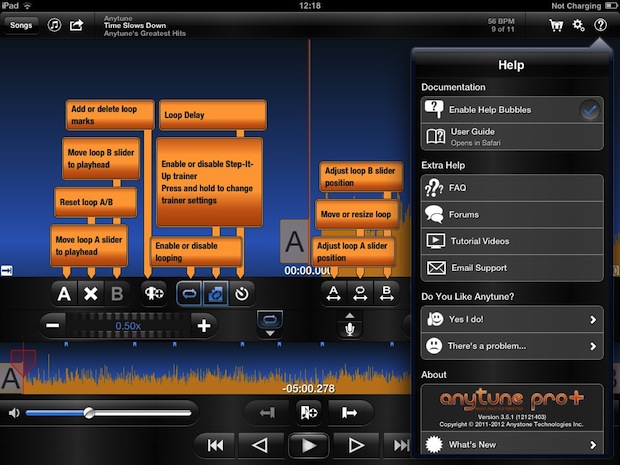Add or delete loop marks icon
Viewport: 620px width, 465px height.
click(154, 294)
